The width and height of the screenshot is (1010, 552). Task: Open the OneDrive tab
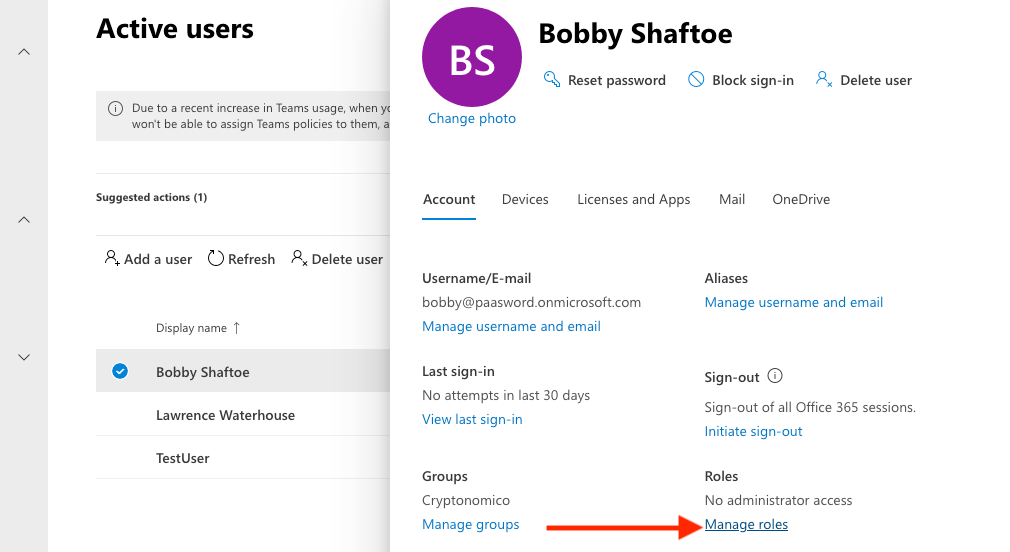(801, 199)
